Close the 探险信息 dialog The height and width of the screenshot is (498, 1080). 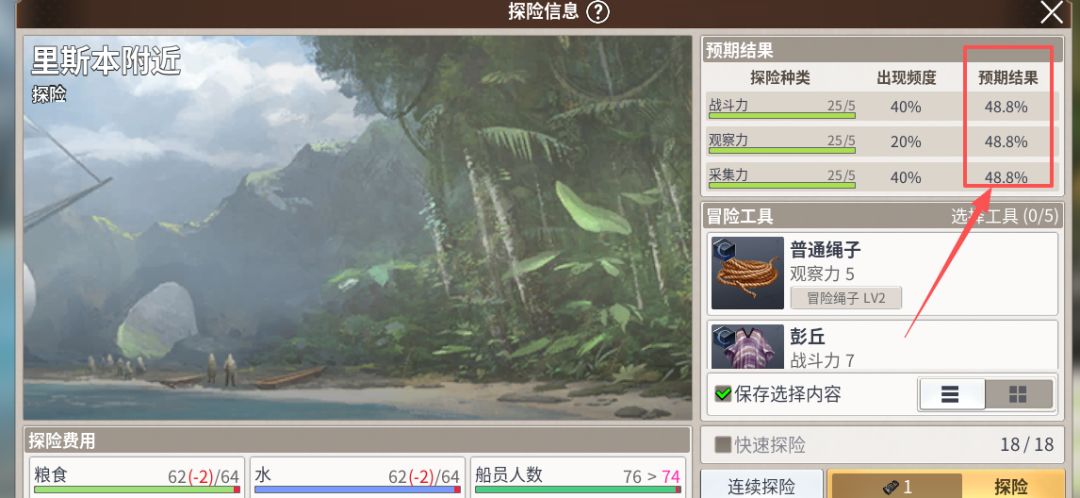click(x=1051, y=12)
